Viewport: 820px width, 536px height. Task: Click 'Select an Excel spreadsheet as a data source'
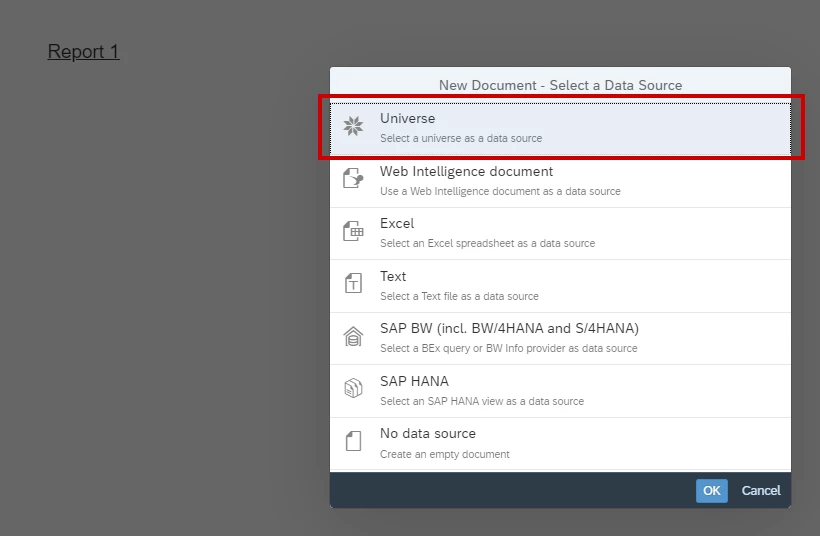[487, 243]
